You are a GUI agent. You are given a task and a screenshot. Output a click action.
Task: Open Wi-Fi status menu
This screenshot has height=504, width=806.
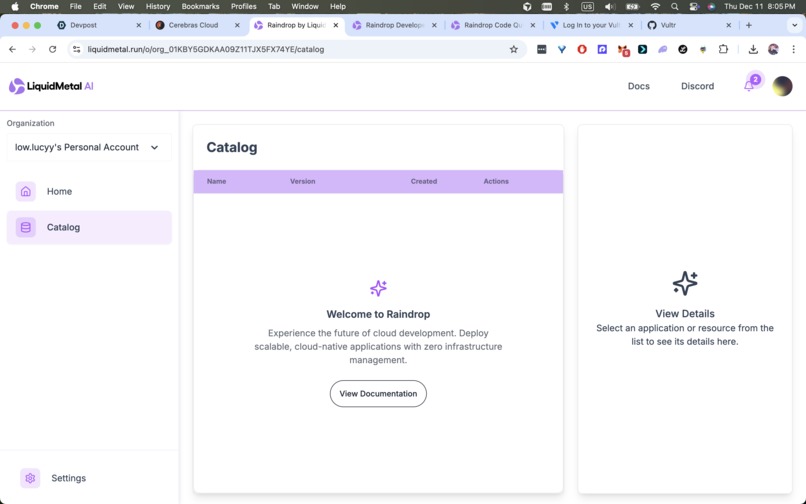(x=655, y=7)
